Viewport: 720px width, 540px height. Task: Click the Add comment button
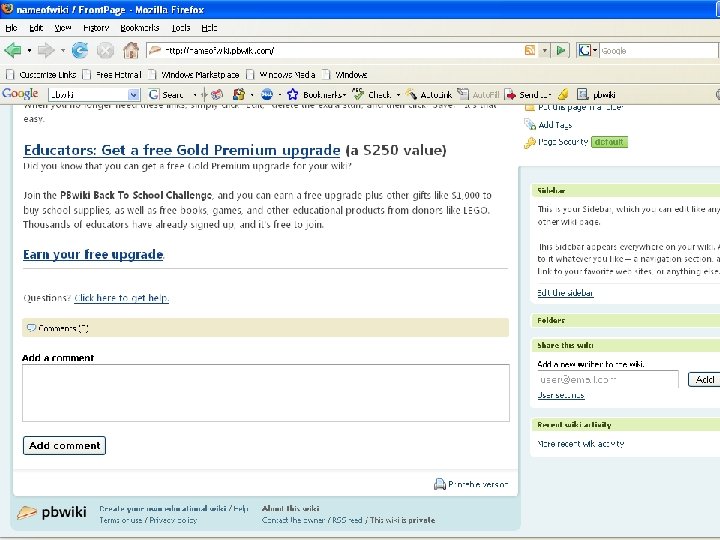pyautogui.click(x=64, y=445)
